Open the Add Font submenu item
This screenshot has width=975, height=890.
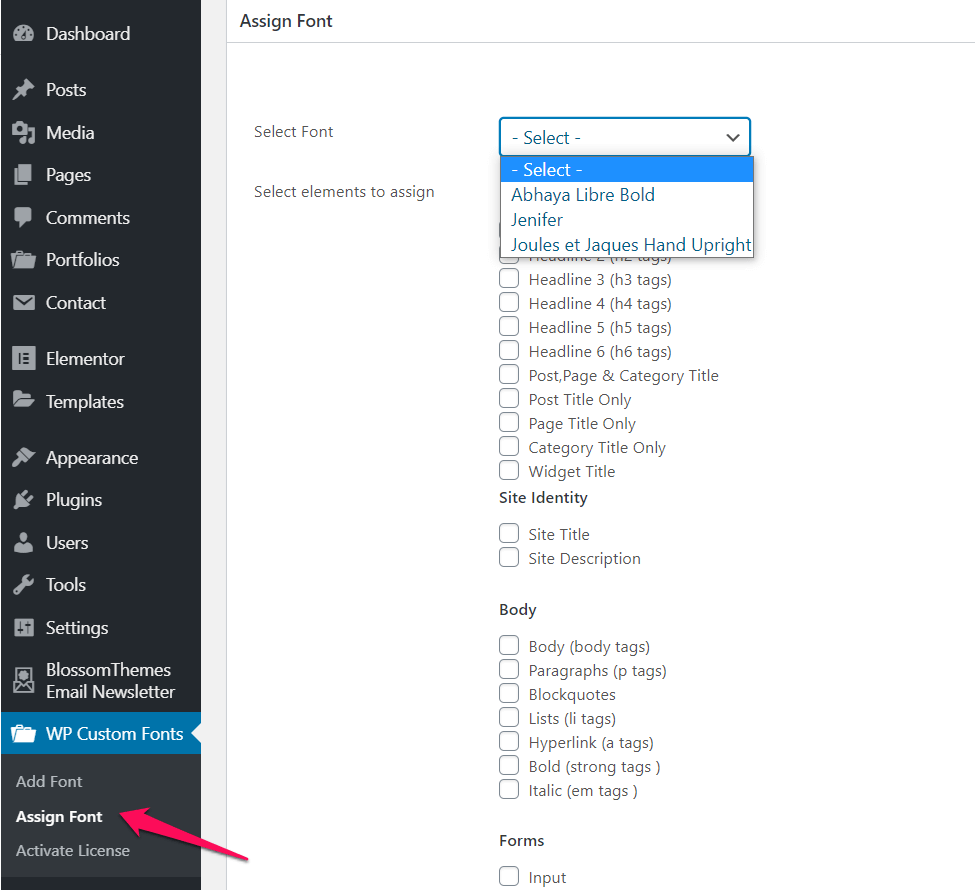click(49, 782)
